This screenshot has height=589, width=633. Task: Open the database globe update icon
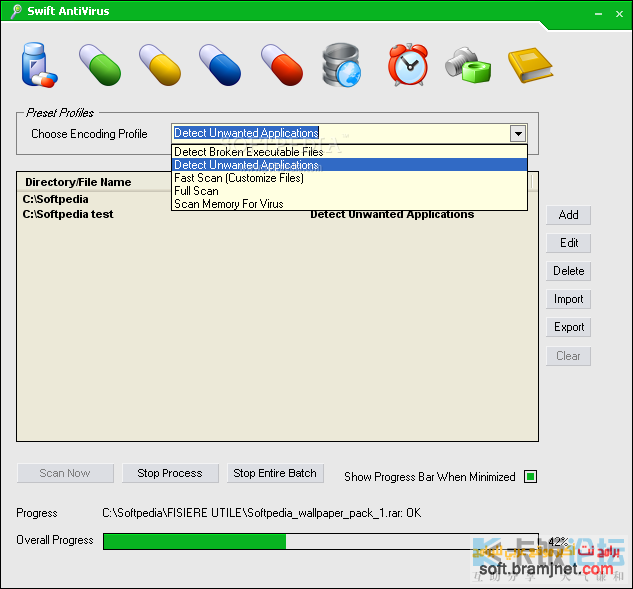tap(342, 65)
